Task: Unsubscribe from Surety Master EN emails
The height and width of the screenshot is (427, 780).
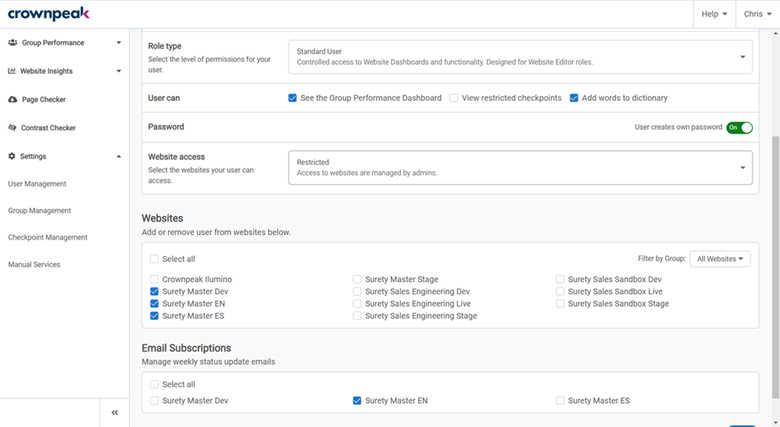Action: [357, 401]
